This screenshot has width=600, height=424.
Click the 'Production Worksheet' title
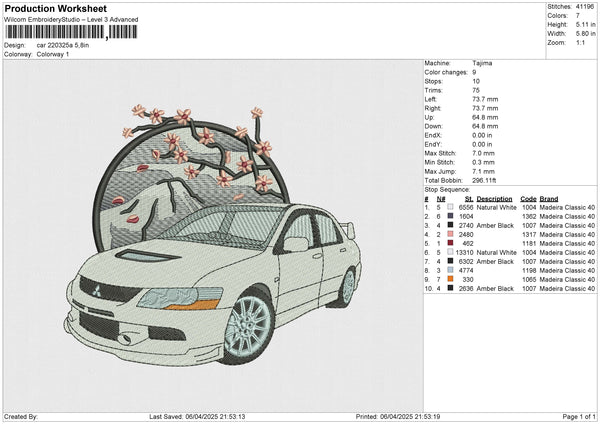[55, 8]
